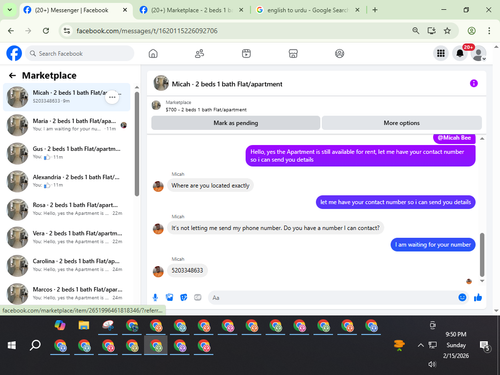The image size is (500, 375).
Task: Click the Mark as pending button
Action: pos(236,123)
